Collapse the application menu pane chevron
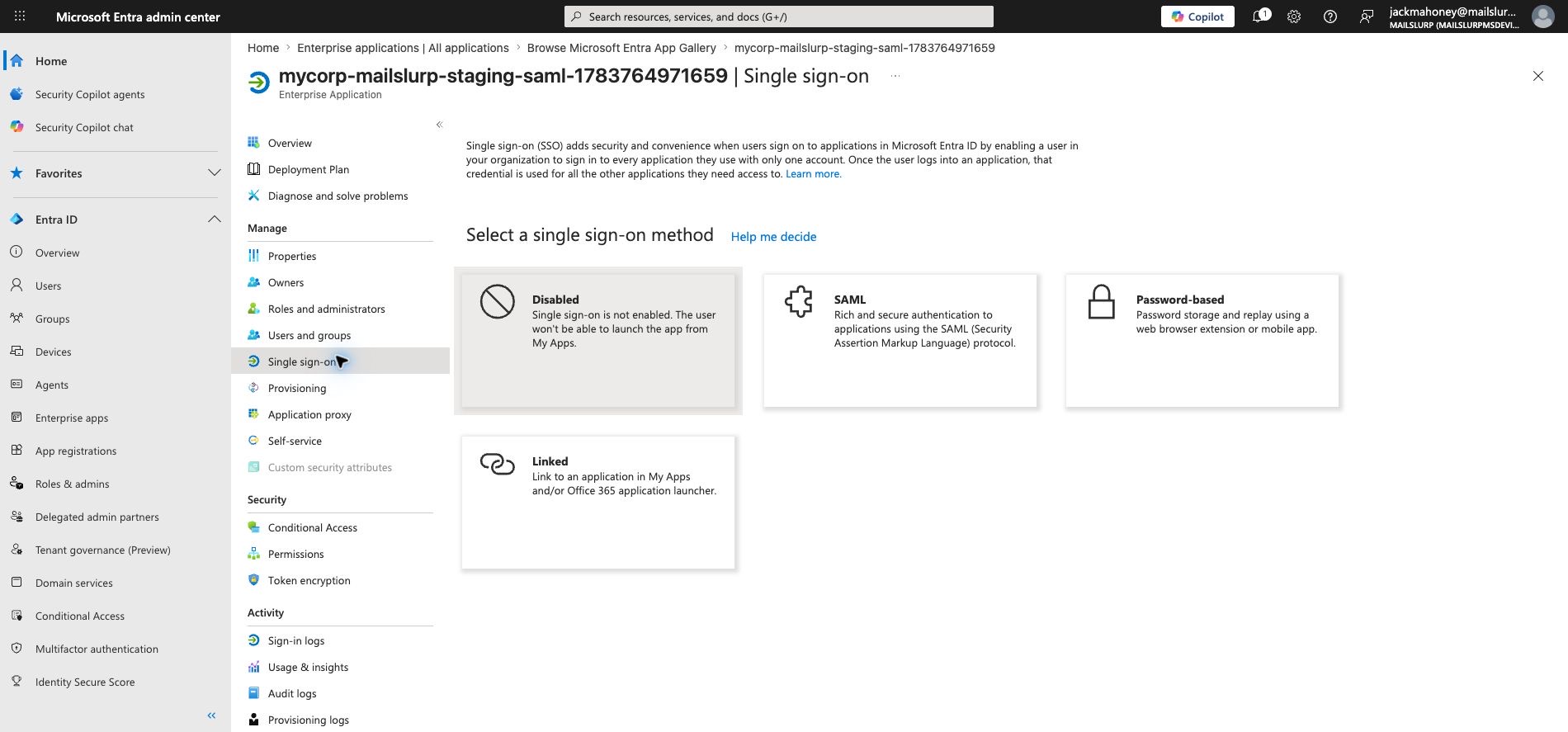The image size is (1568, 732). [x=440, y=125]
